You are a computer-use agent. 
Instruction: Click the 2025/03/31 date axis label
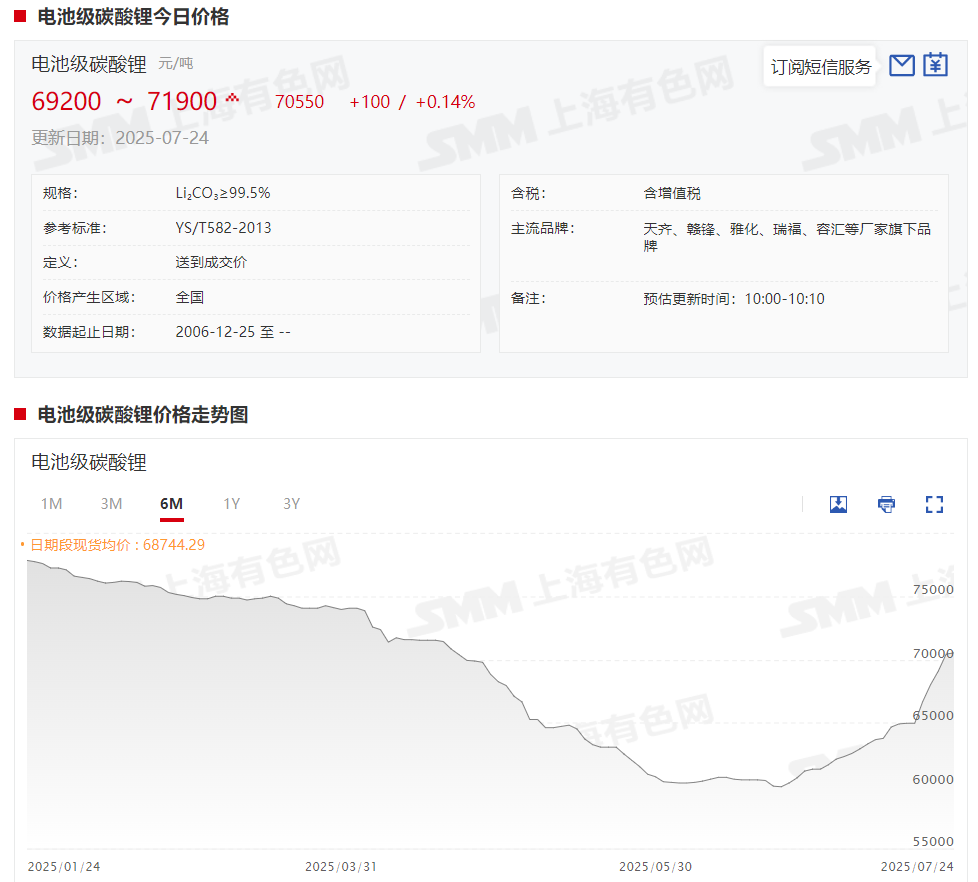(341, 866)
